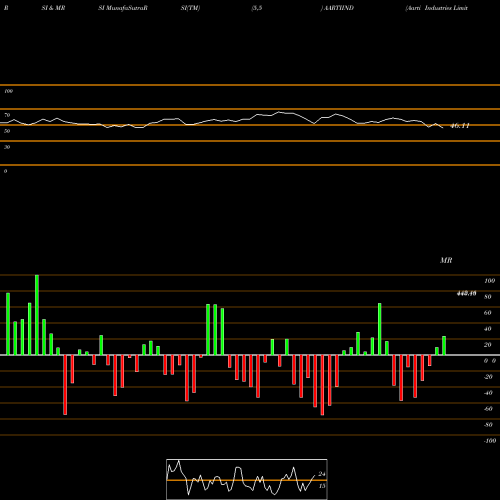
Task: Click the 60 label on the MR axis
Action: pyautogui.click(x=488, y=313)
